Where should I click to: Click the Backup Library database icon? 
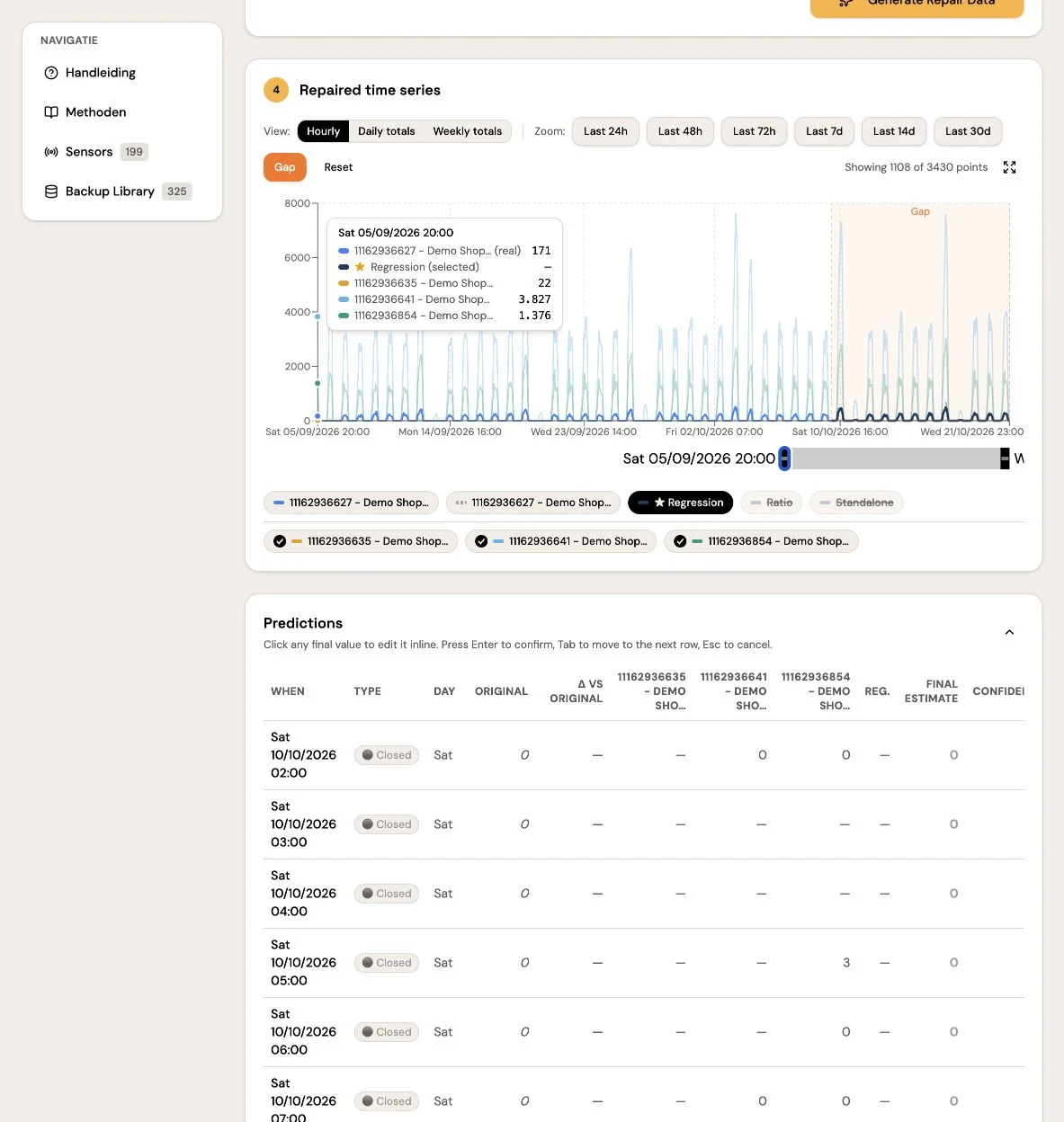pyautogui.click(x=51, y=191)
